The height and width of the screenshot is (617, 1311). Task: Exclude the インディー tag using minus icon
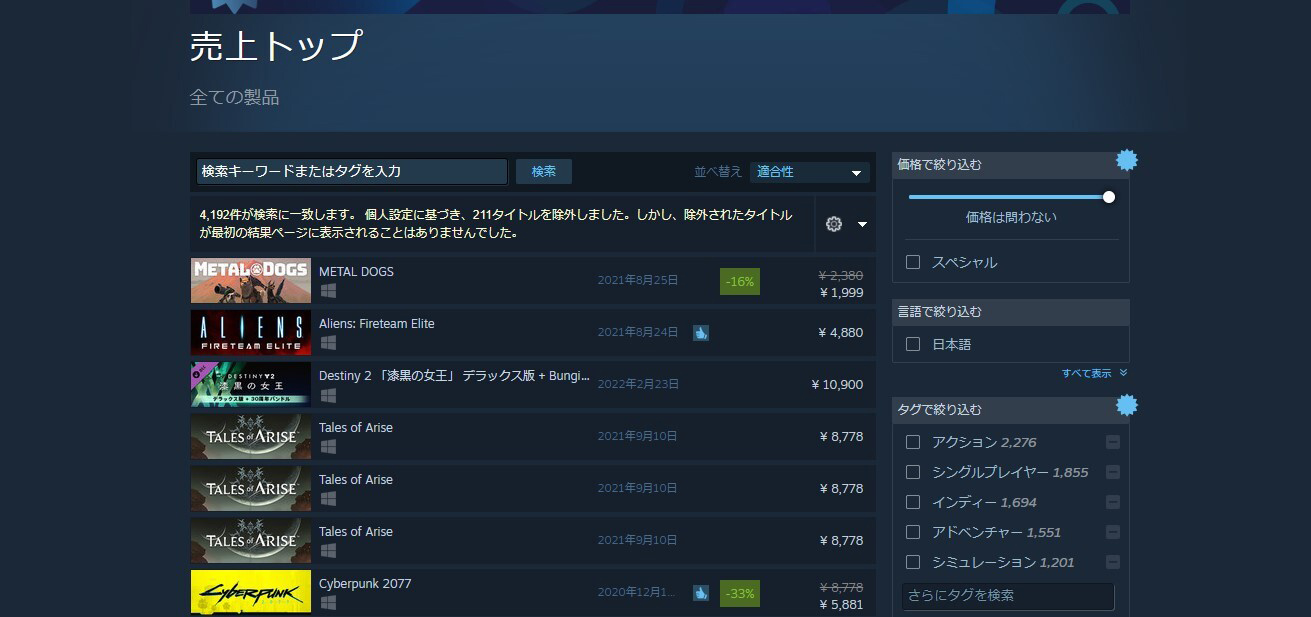pyautogui.click(x=1113, y=502)
